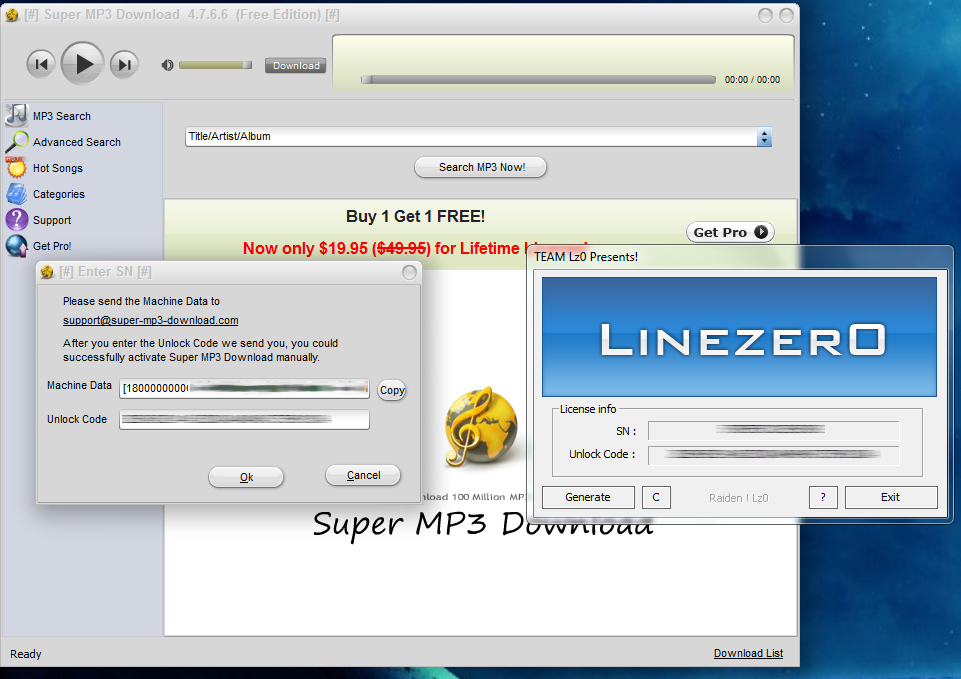The height and width of the screenshot is (679, 961).
Task: Click the Super MP3 Download globe logo
Action: point(481,427)
